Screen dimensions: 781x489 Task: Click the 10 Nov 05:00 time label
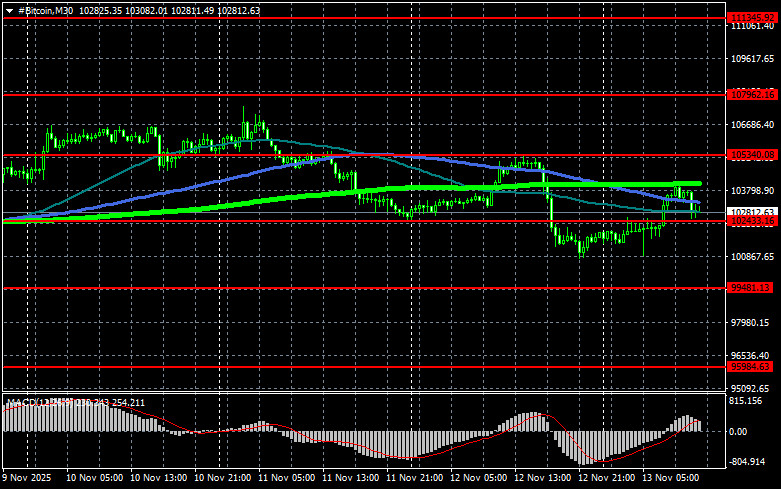pyautogui.click(x=95, y=478)
